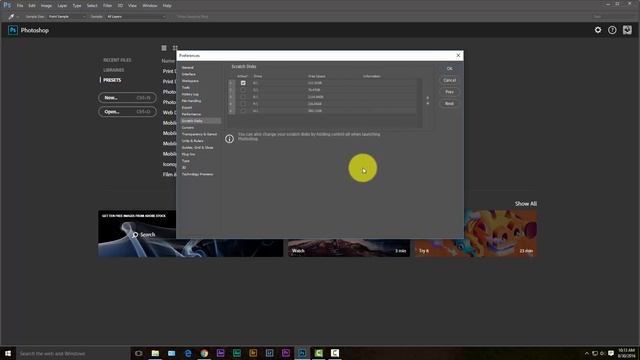This screenshot has width=640, height=360.
Task: Enable scratch disk number 3 checkbox
Action: click(x=243, y=97)
